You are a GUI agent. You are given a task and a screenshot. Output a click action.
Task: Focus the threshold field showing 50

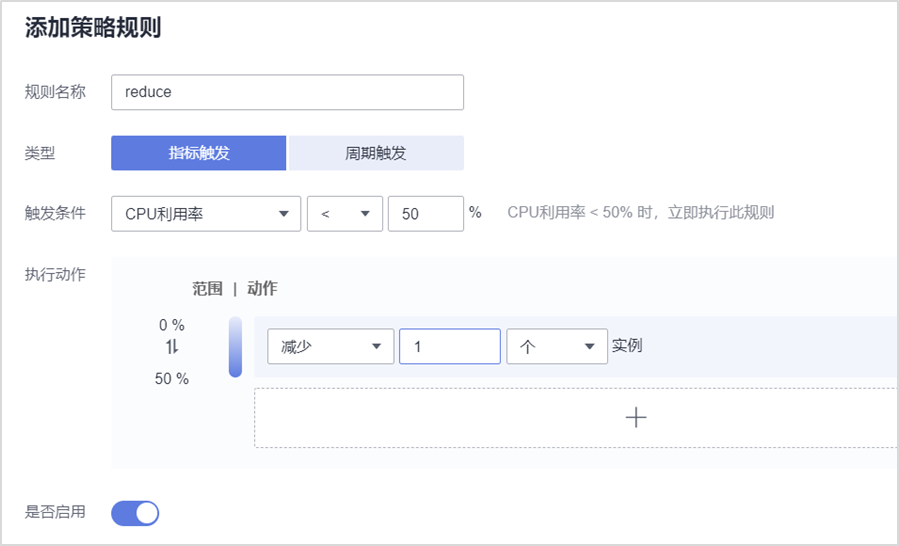coord(425,213)
